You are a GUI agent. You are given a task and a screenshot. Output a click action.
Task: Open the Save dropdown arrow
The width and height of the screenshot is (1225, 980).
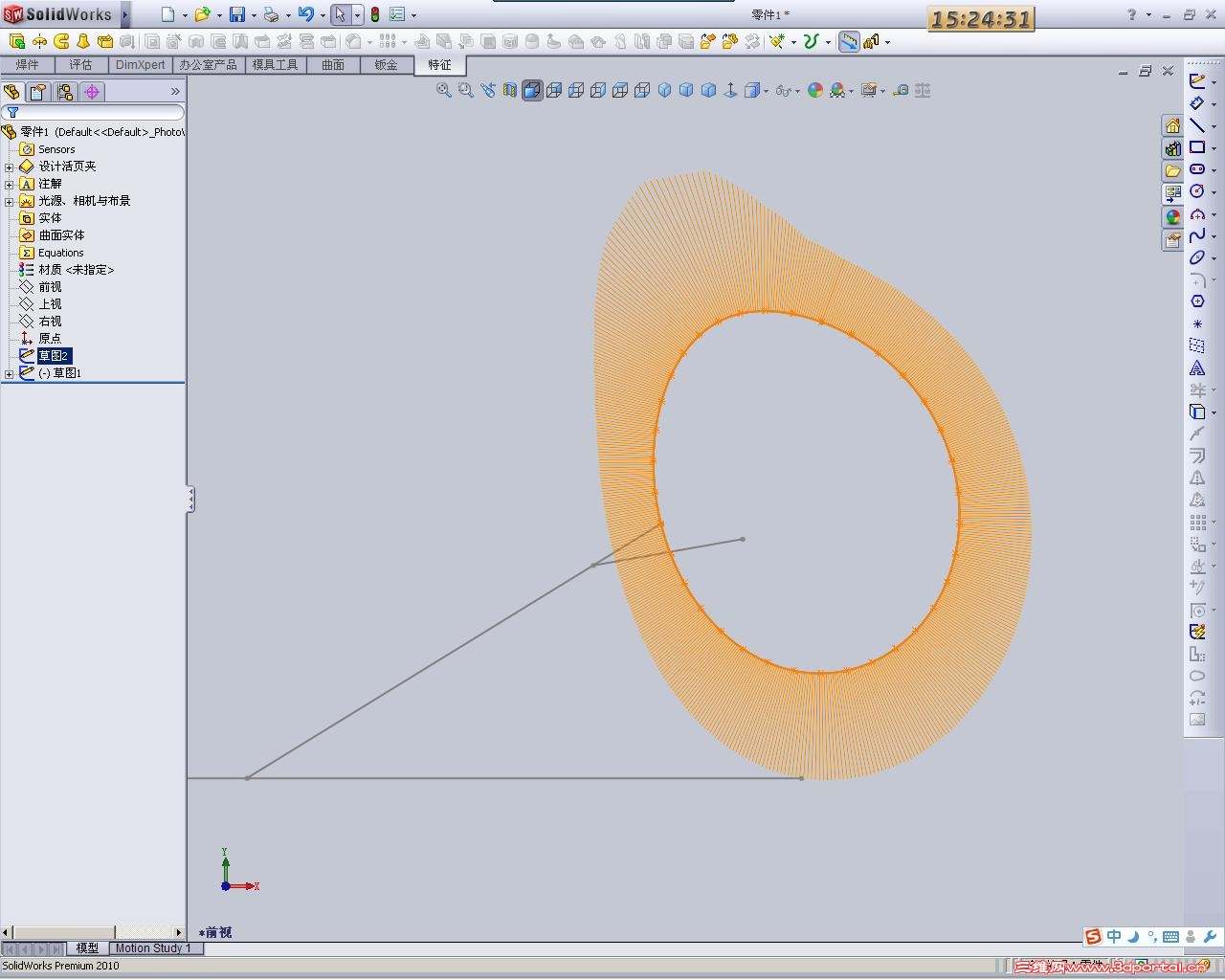point(254,15)
